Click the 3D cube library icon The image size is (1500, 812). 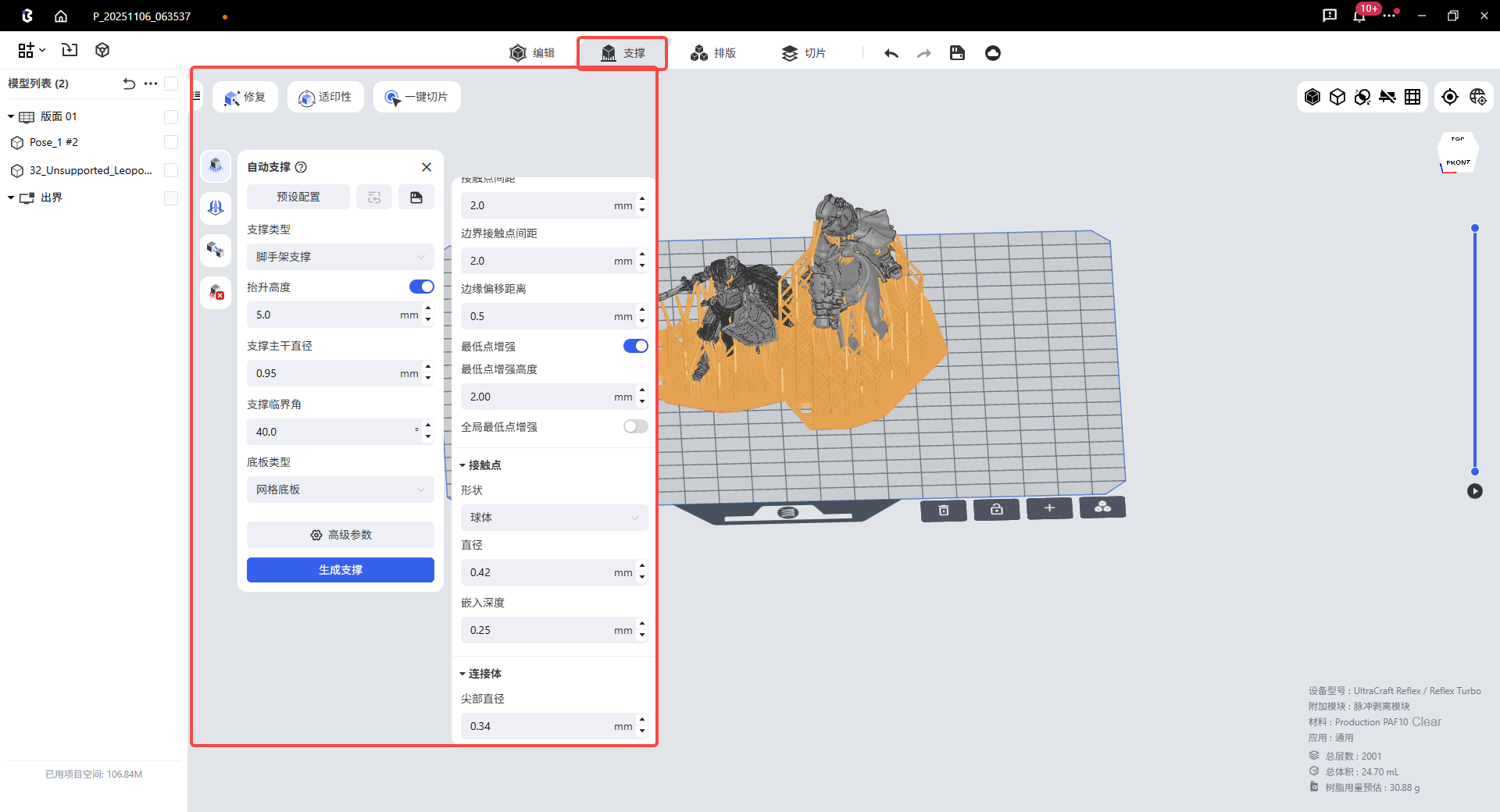coord(102,50)
